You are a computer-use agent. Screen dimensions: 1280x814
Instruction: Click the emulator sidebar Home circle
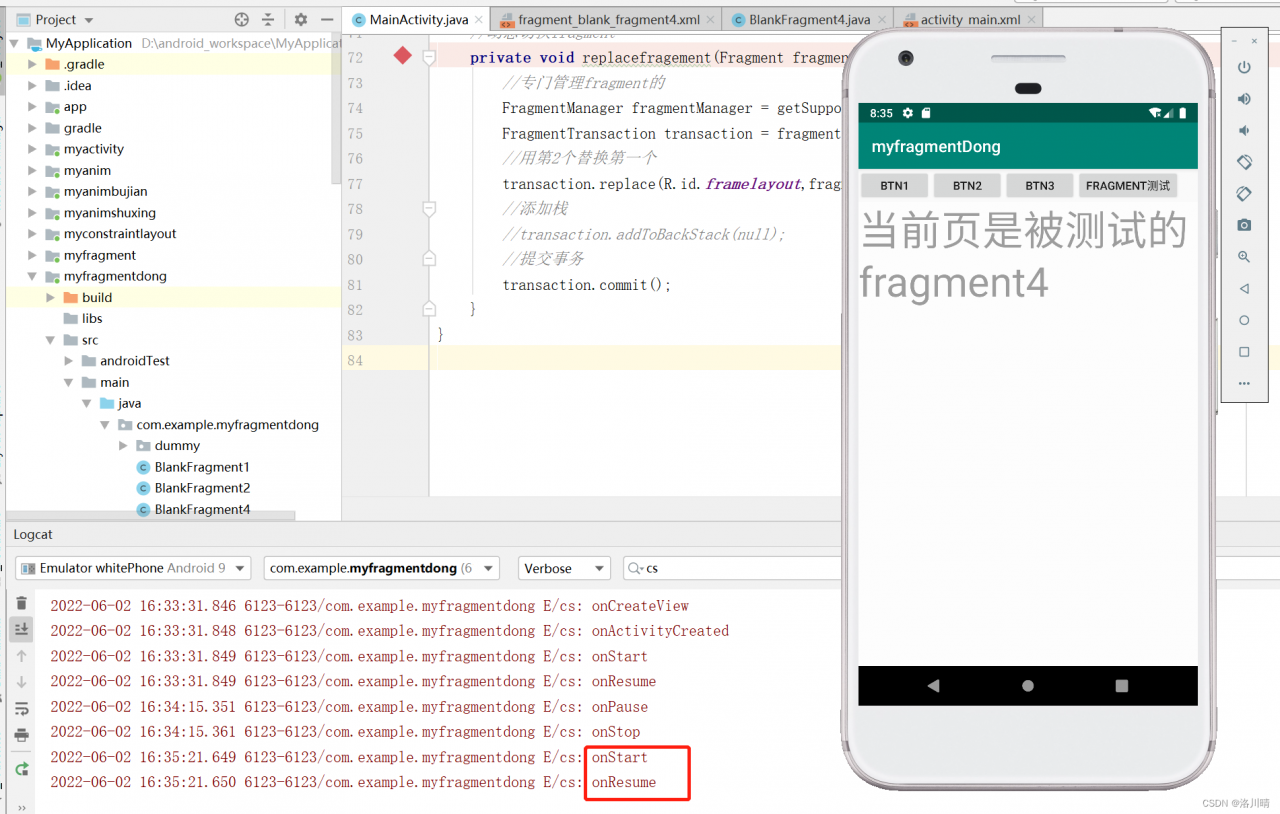coord(1244,320)
